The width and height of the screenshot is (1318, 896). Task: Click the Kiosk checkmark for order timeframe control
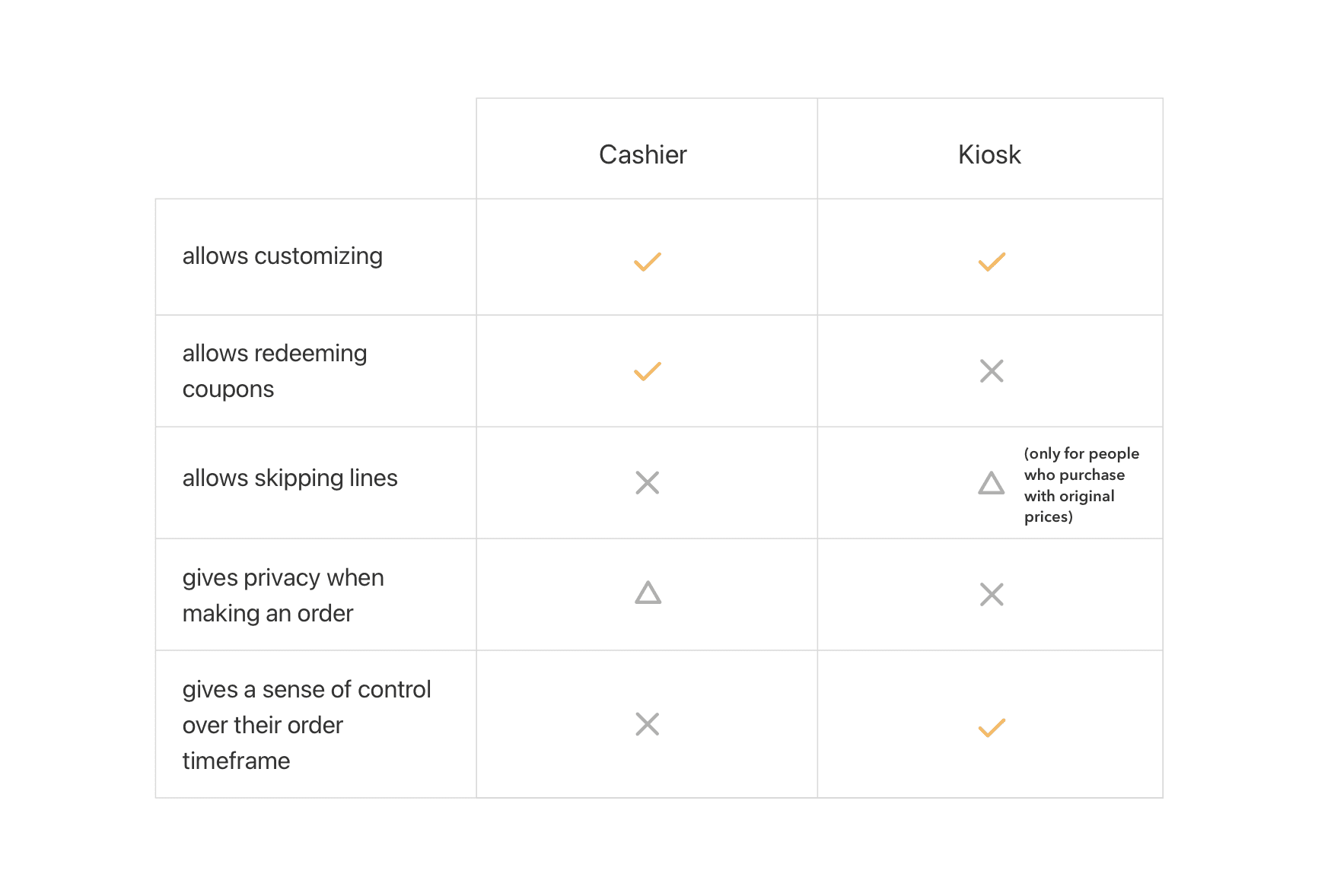tap(992, 728)
